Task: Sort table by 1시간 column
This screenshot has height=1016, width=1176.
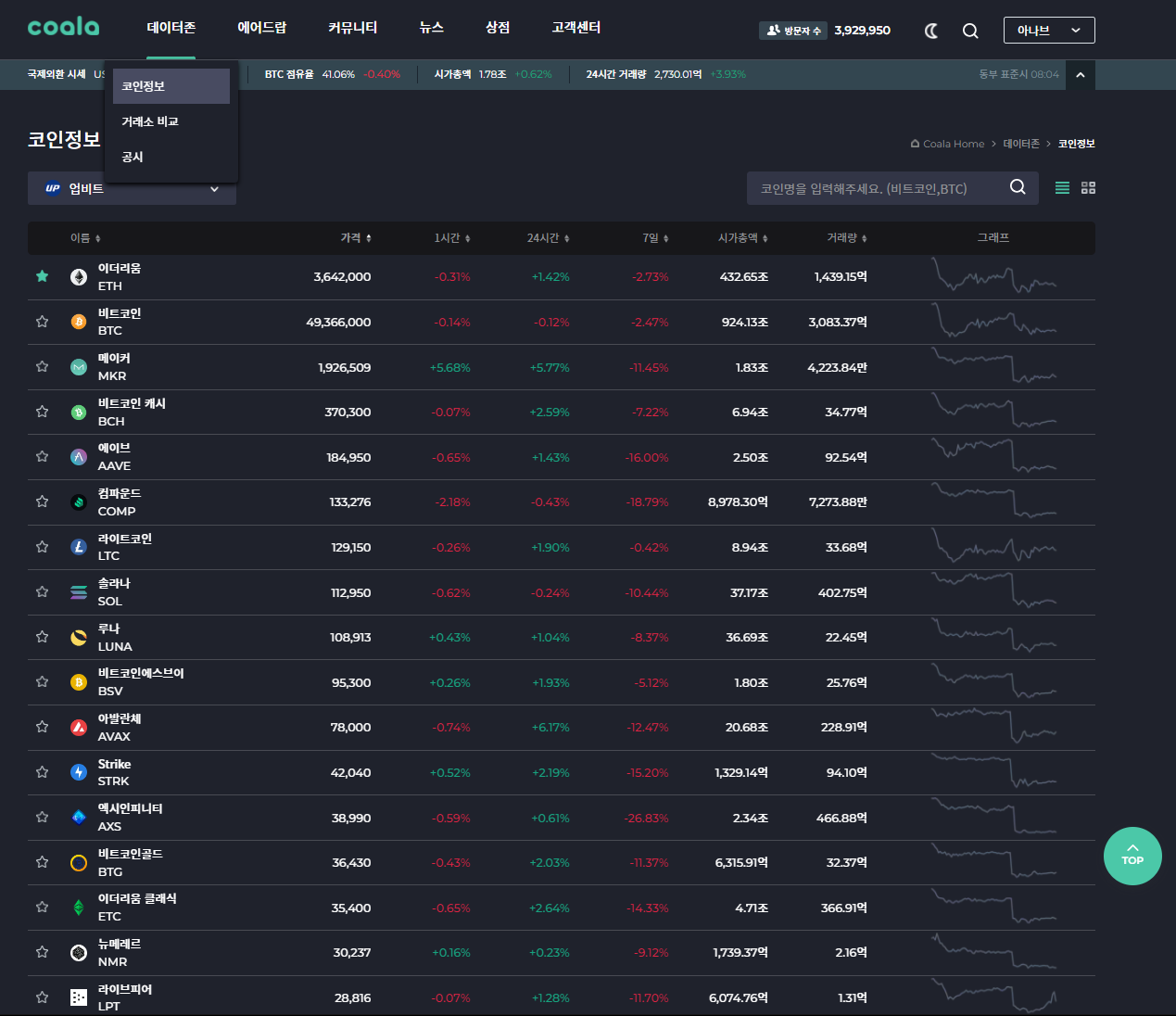Action: tap(452, 238)
